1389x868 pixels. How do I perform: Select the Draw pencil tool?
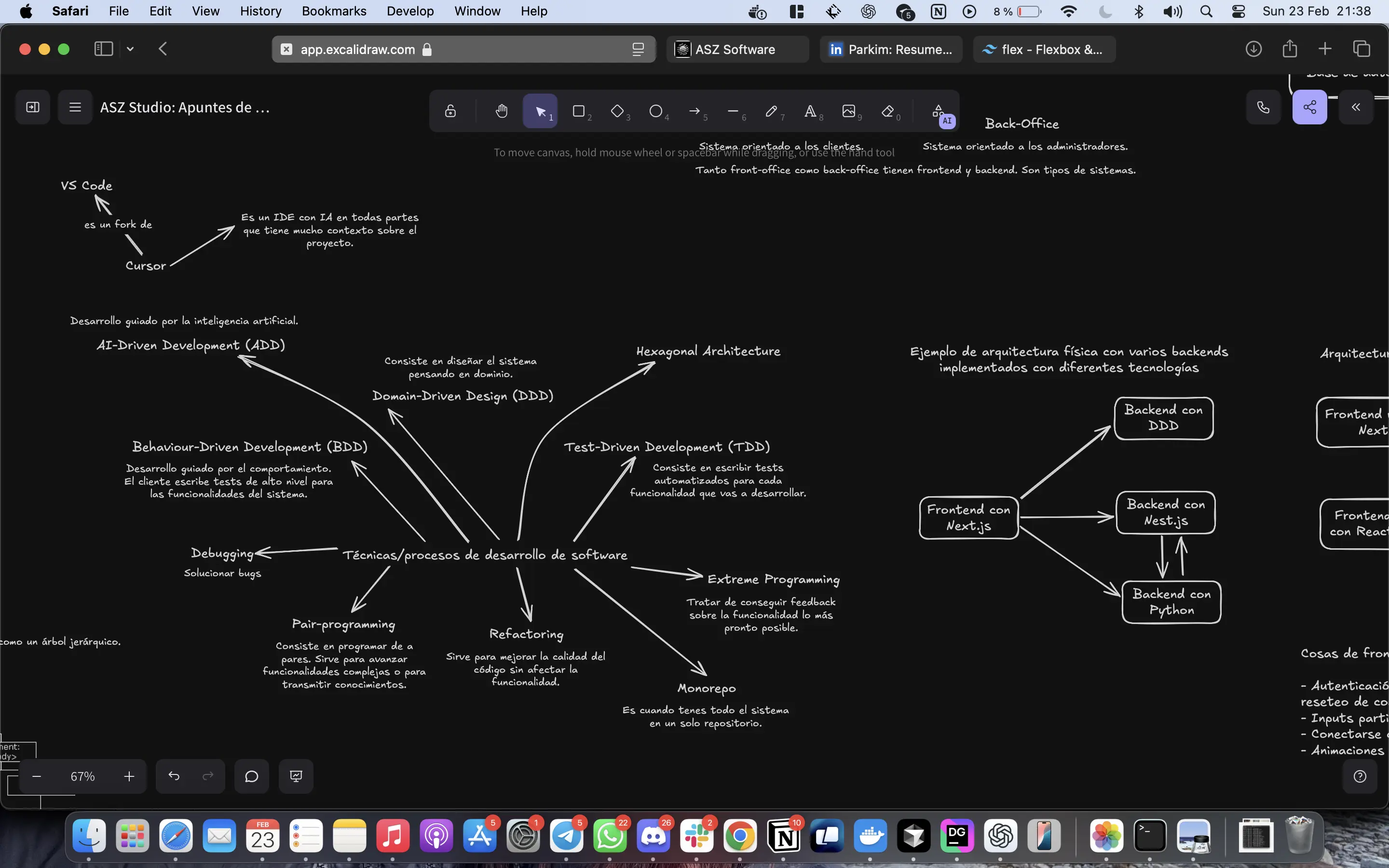(x=771, y=111)
